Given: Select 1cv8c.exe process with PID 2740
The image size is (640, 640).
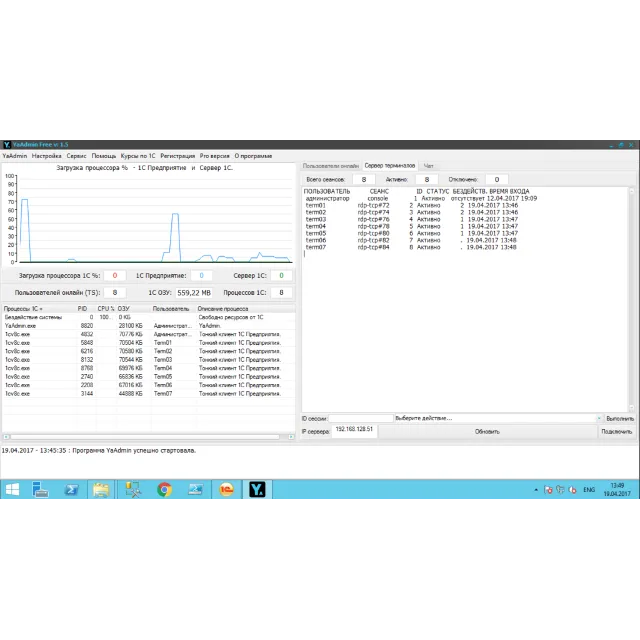Looking at the screenshot, I should [149, 377].
